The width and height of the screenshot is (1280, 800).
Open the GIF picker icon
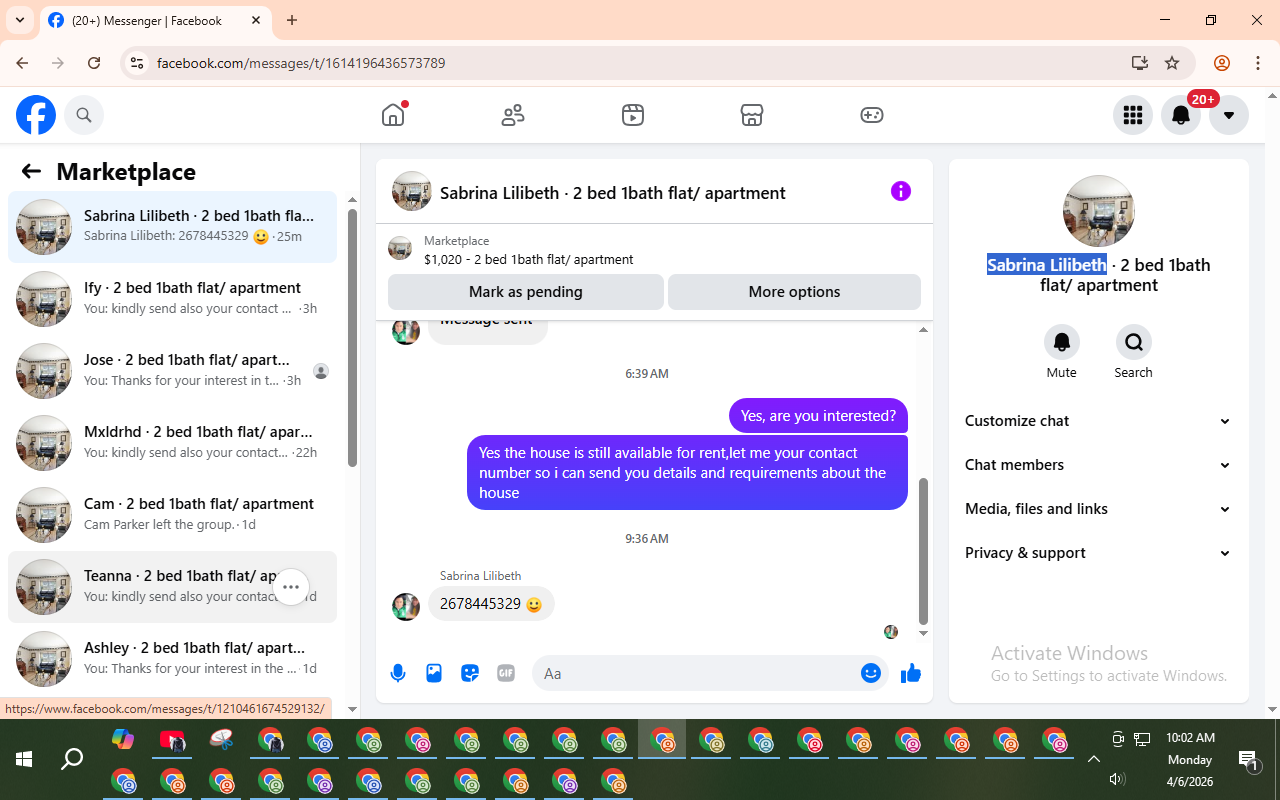(506, 673)
